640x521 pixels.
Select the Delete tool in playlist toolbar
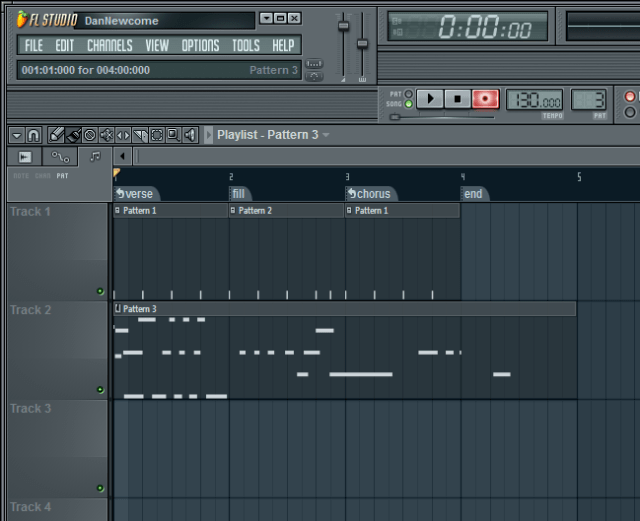[89, 135]
